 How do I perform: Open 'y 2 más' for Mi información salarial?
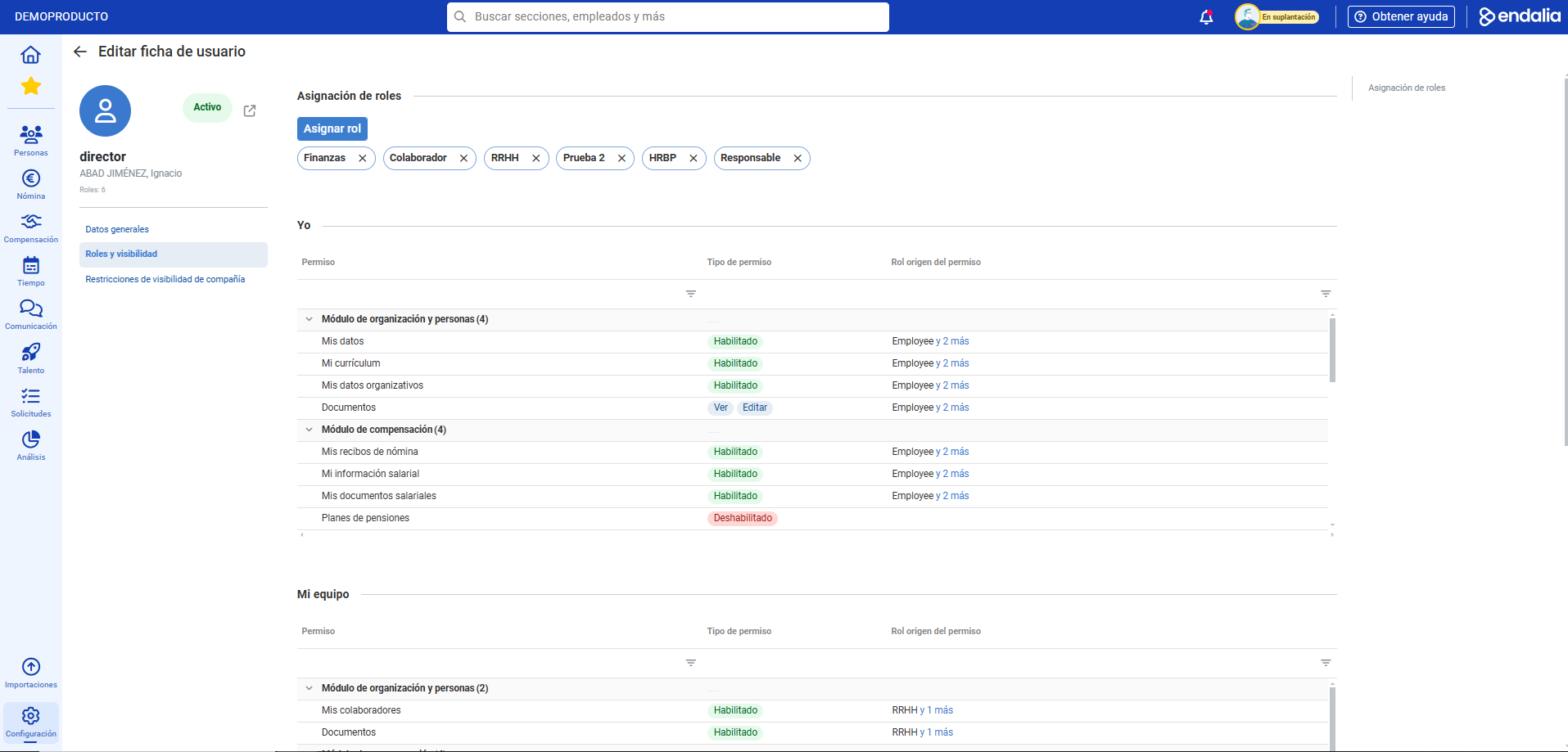(952, 474)
